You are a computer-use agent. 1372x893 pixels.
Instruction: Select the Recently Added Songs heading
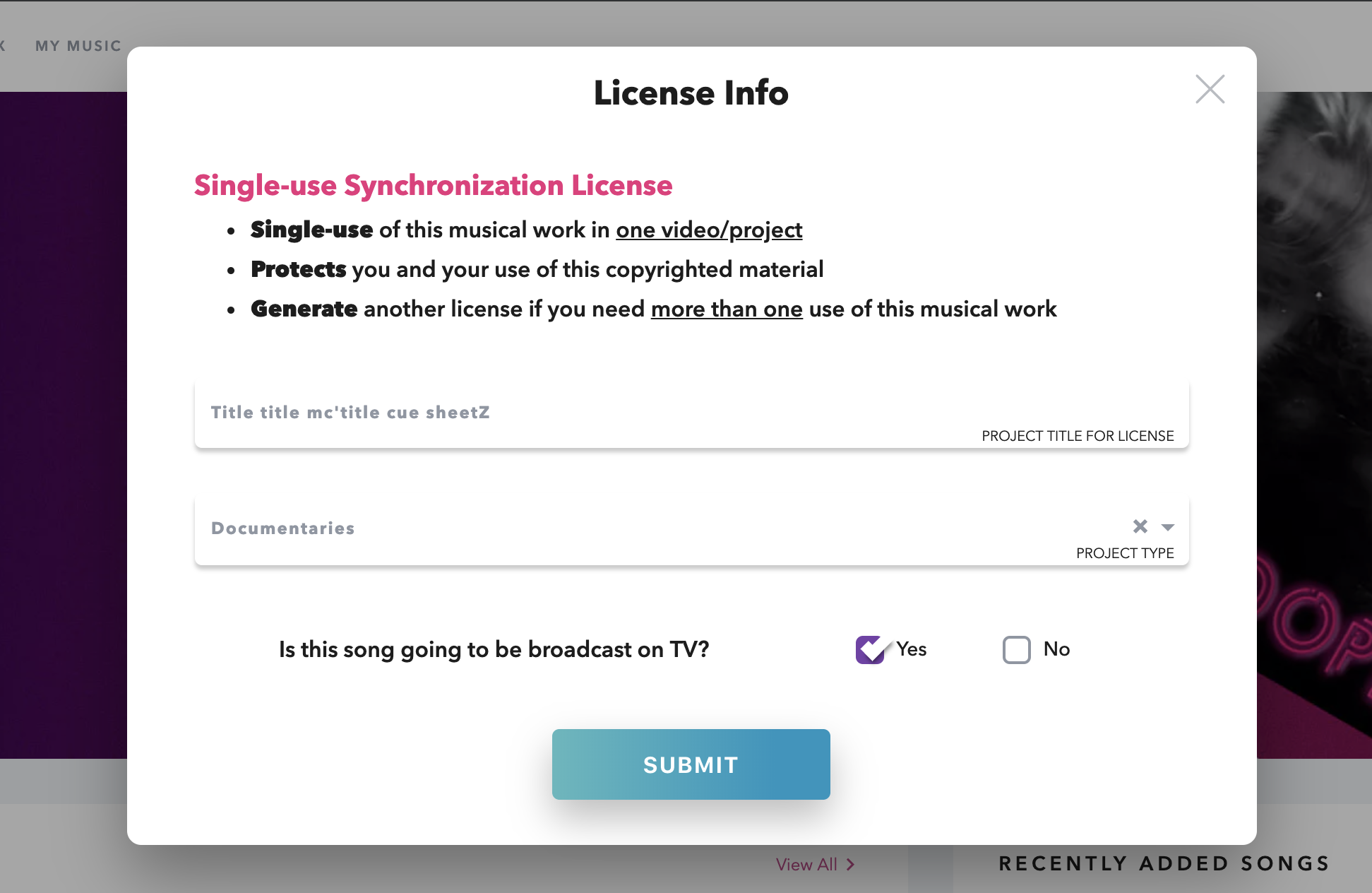point(1164,863)
